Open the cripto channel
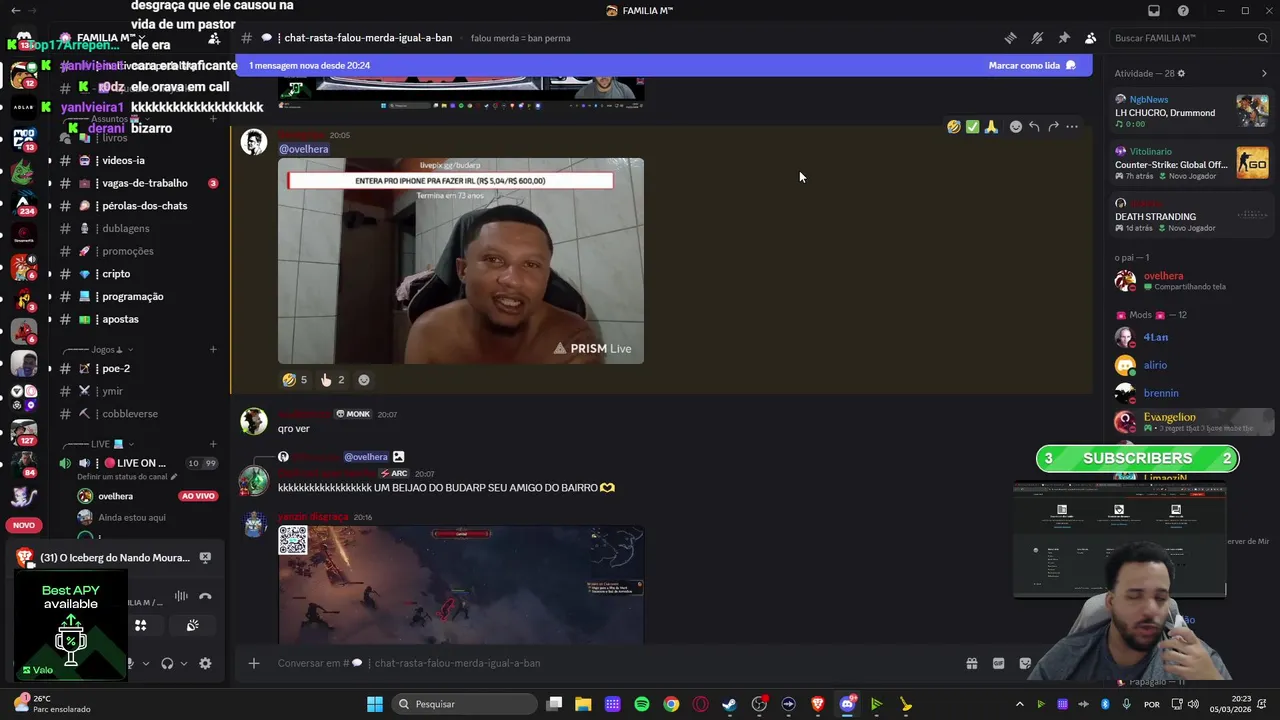The image size is (1280, 720). (x=140, y=274)
